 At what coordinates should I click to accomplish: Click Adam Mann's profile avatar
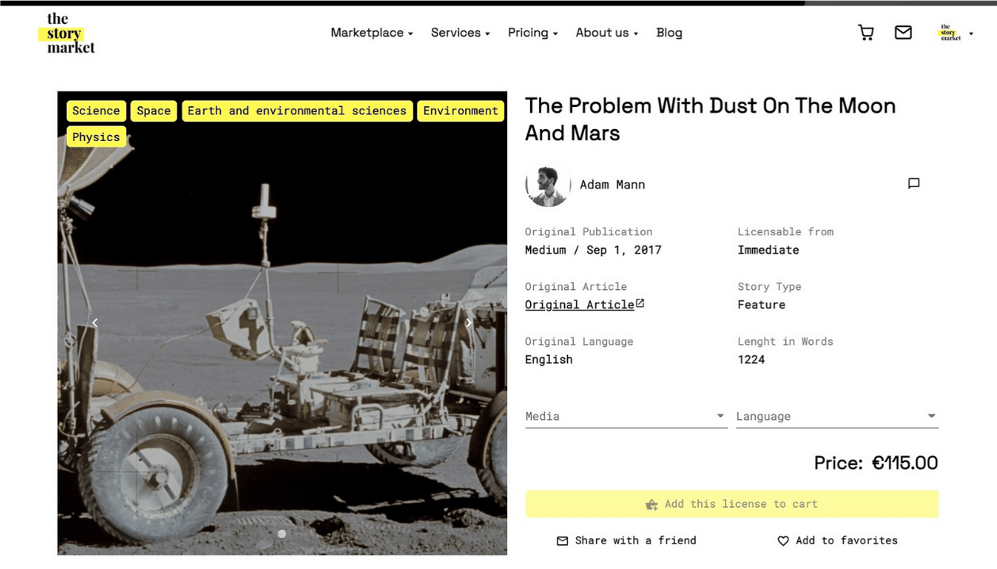pos(547,185)
